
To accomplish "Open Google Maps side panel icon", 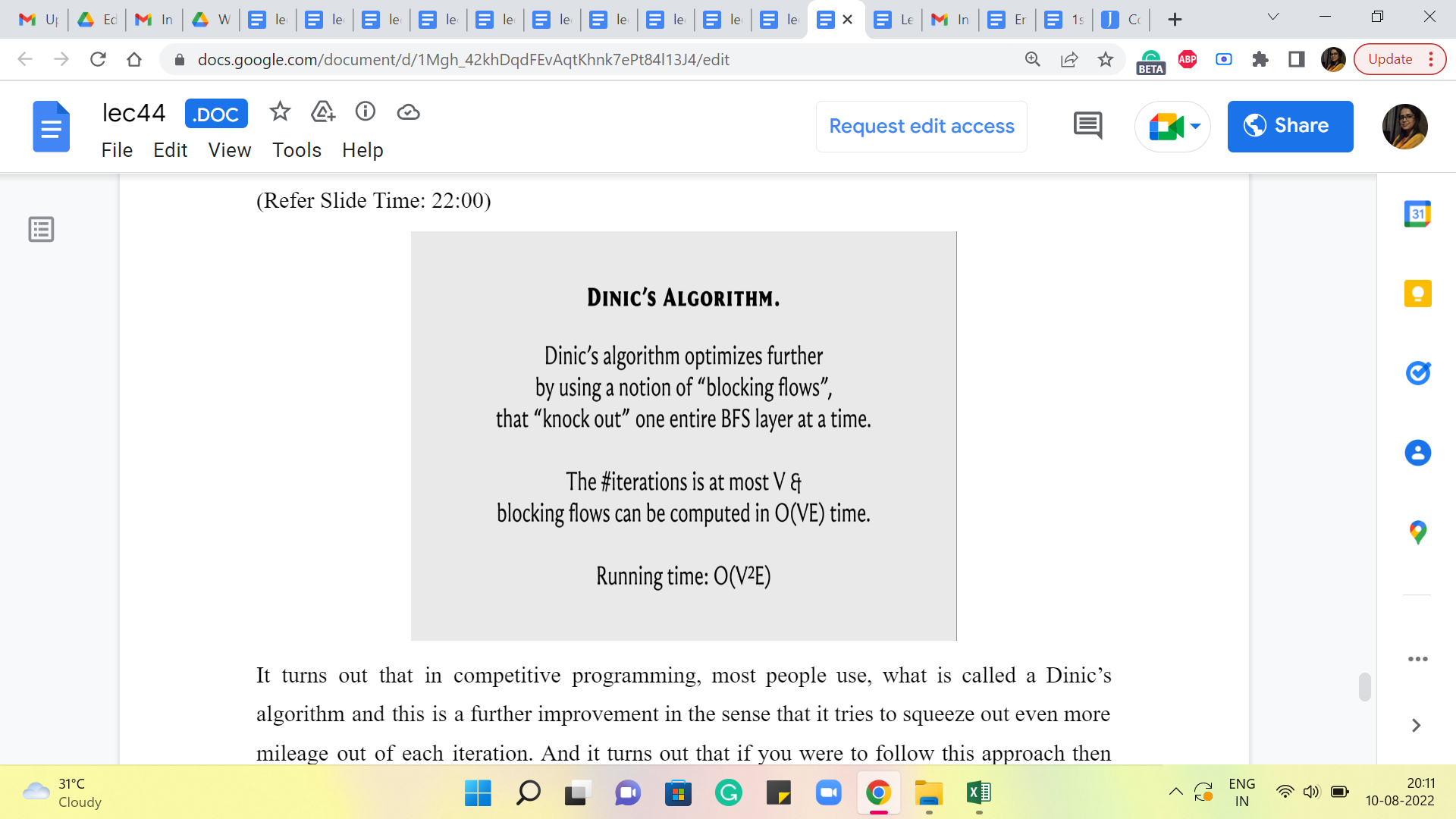I will point(1417,532).
